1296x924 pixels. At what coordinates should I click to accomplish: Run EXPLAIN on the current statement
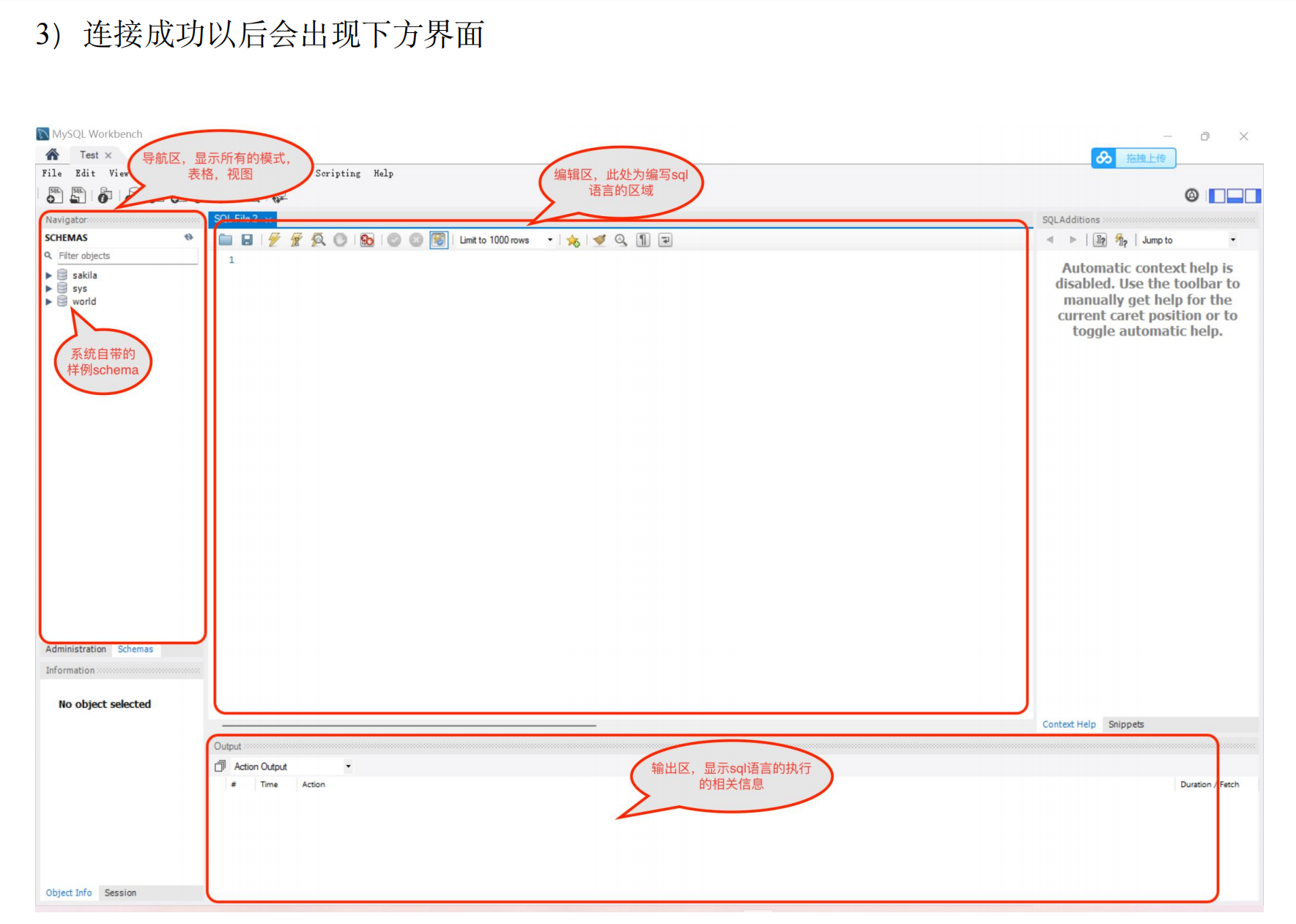point(318,240)
